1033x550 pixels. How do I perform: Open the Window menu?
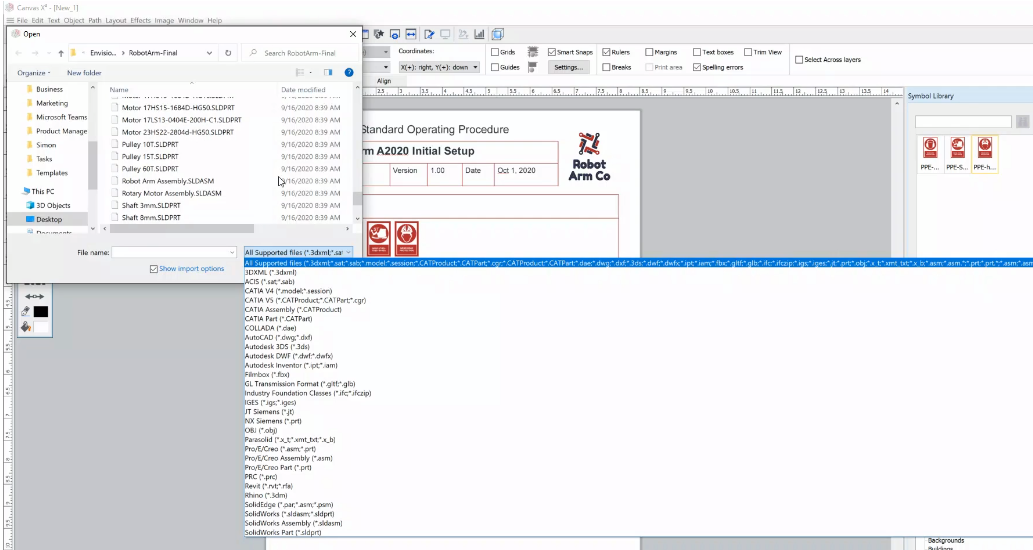[x=190, y=20]
